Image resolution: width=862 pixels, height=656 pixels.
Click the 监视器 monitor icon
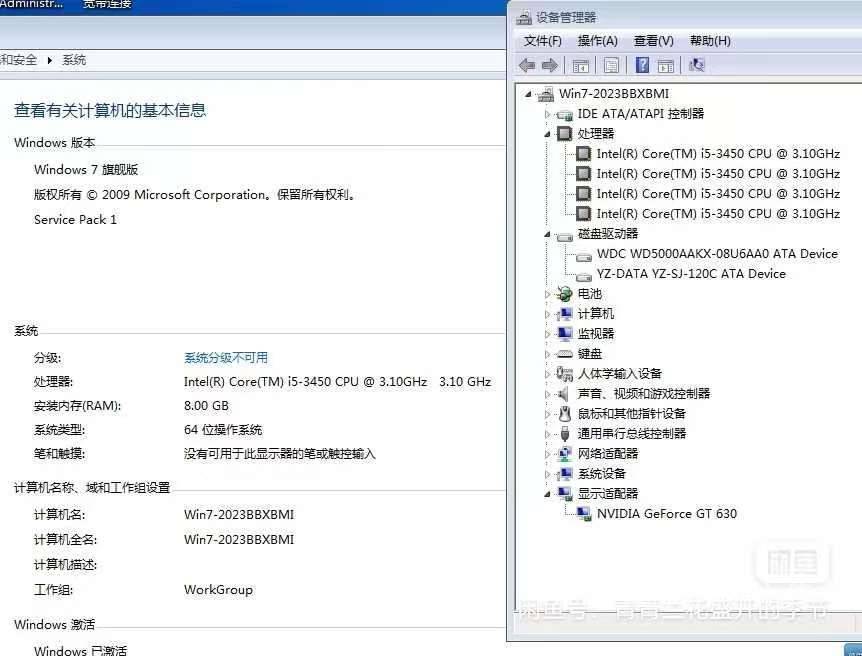tap(565, 334)
